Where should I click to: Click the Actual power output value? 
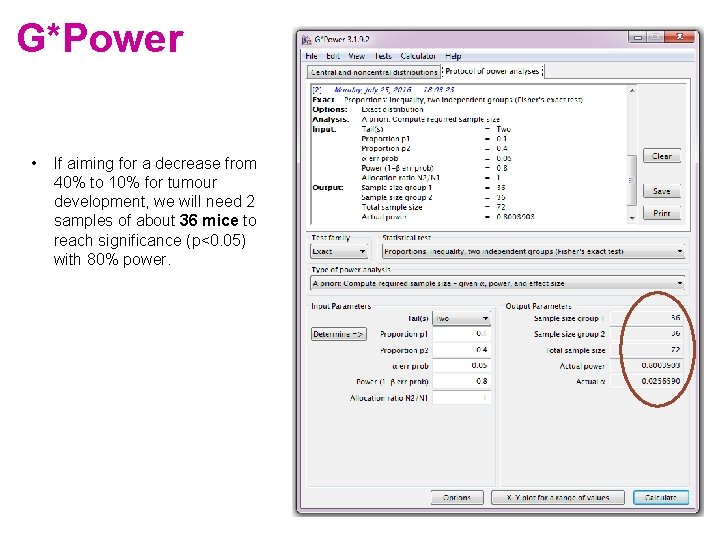(x=647, y=366)
